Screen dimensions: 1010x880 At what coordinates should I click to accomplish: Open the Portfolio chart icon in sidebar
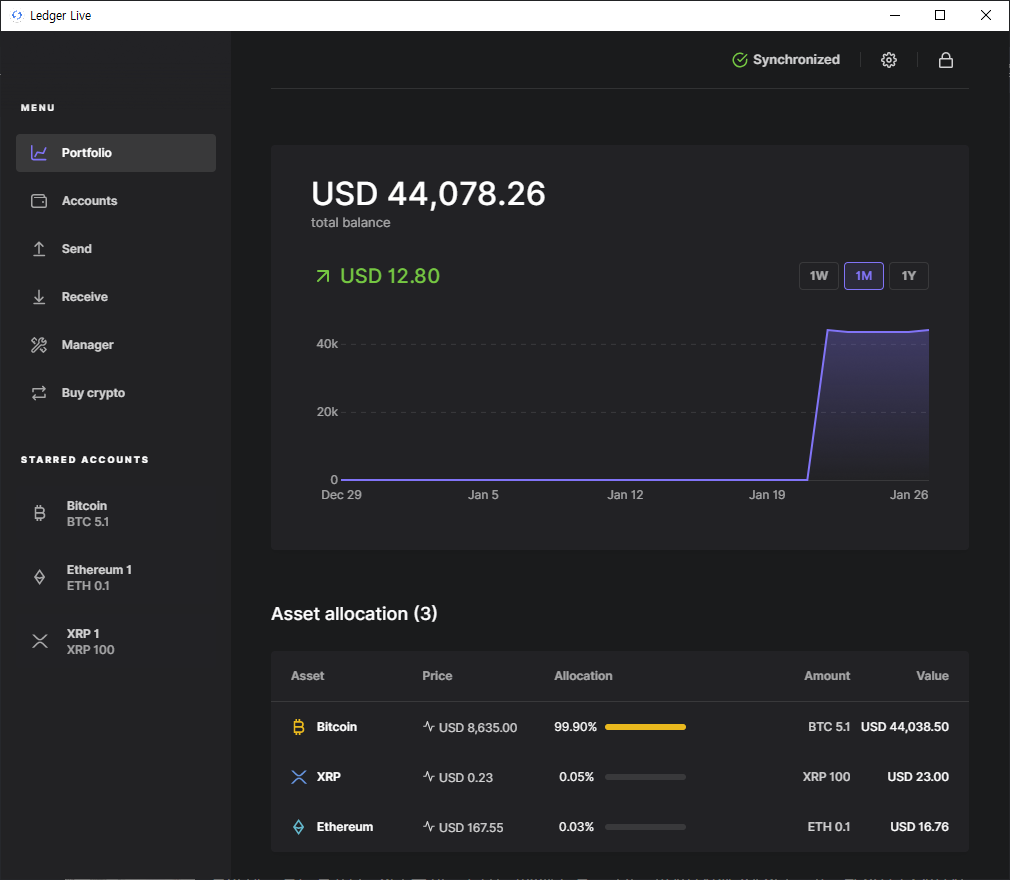tap(39, 153)
